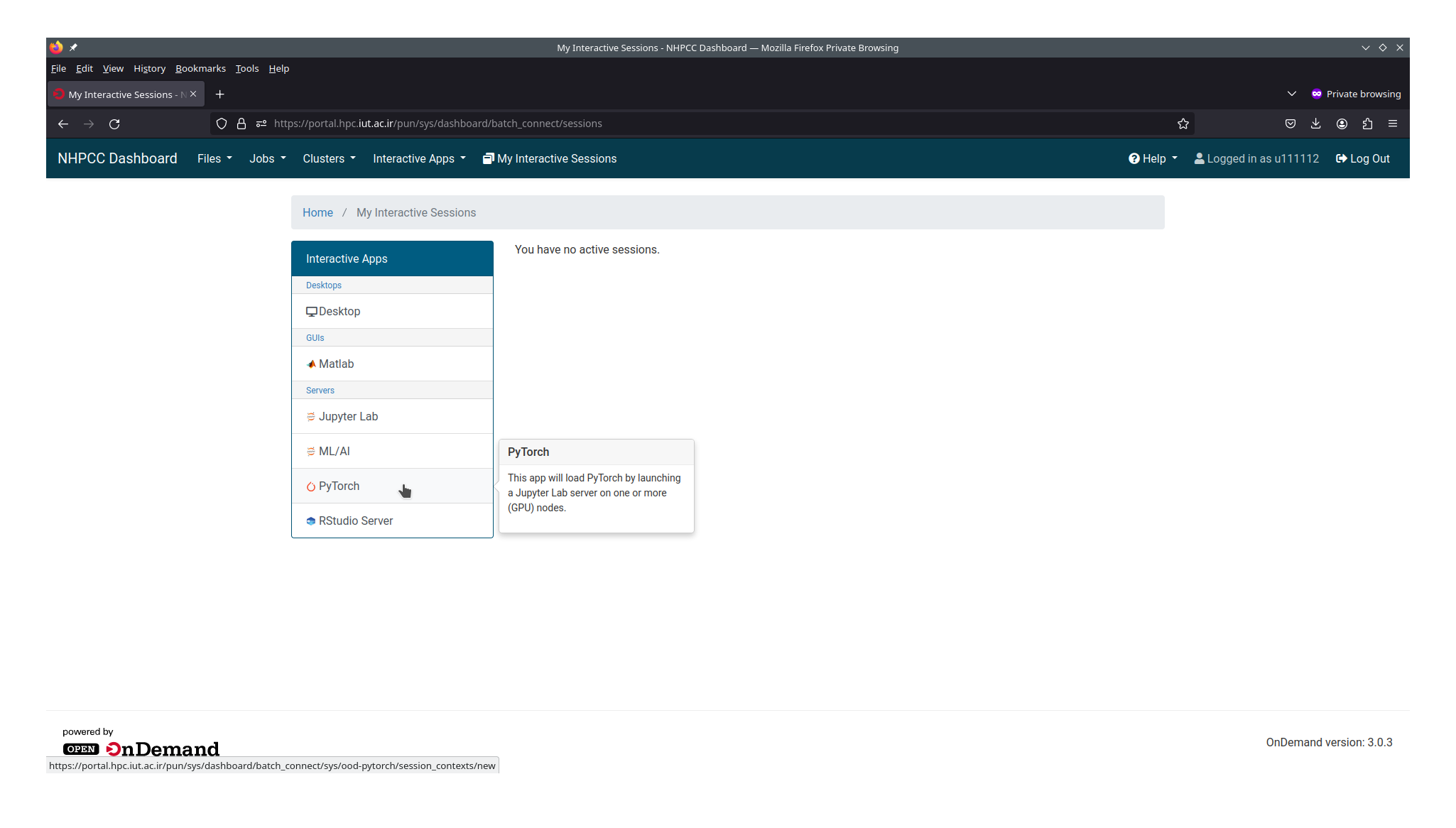
Task: Expand the Clusters dropdown menu
Action: point(327,159)
